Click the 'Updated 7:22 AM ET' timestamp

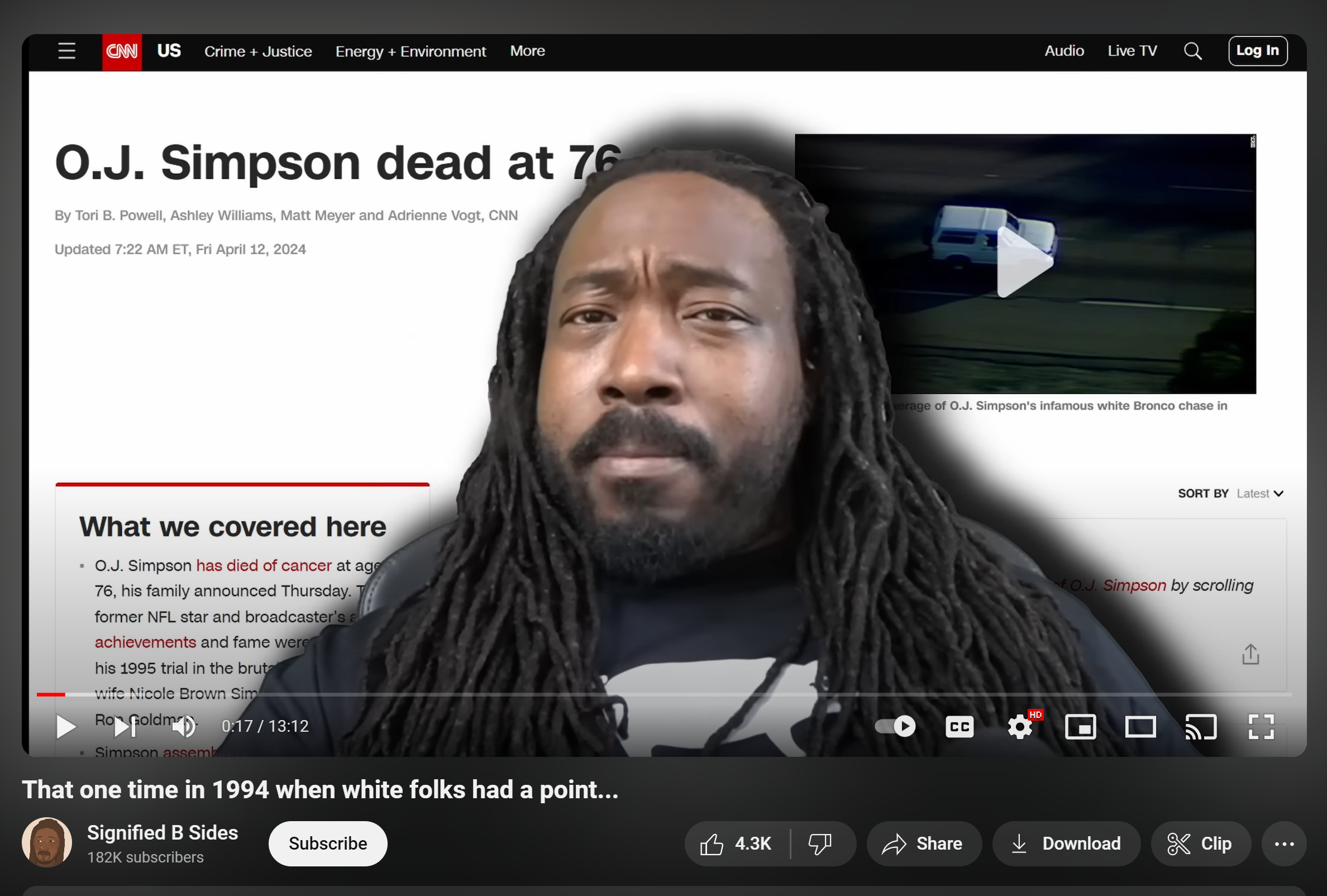tap(180, 250)
